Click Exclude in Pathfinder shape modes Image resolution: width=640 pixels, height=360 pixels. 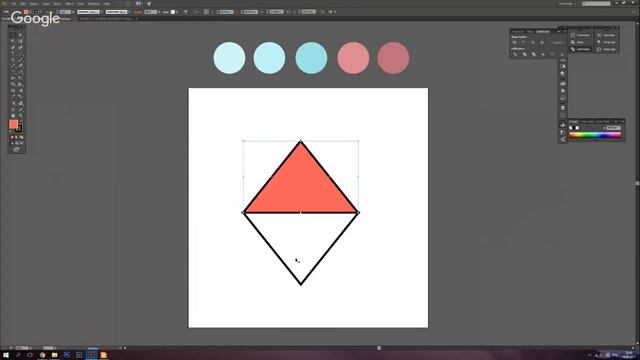coord(542,42)
